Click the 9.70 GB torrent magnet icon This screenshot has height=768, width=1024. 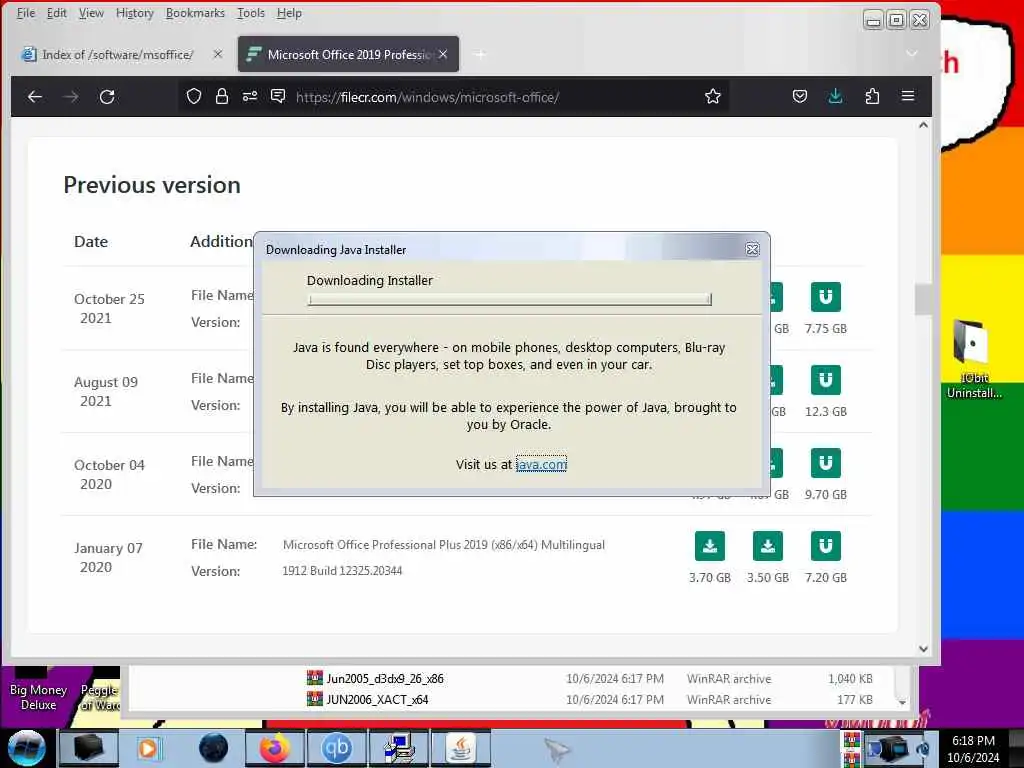(x=825, y=463)
